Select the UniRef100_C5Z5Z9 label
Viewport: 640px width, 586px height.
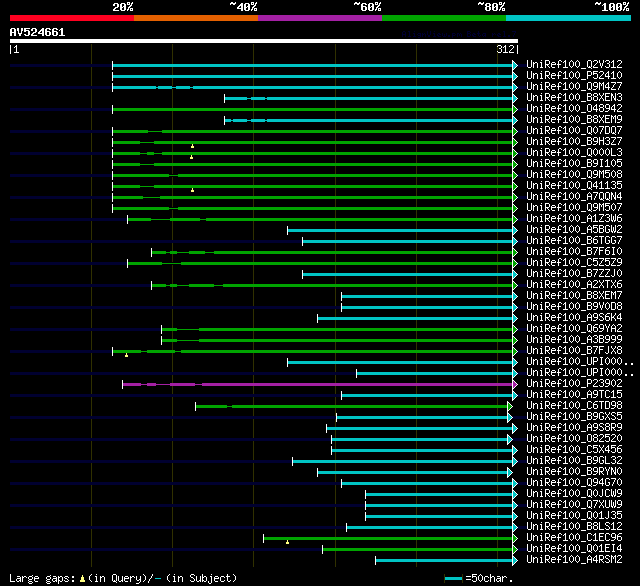point(574,262)
